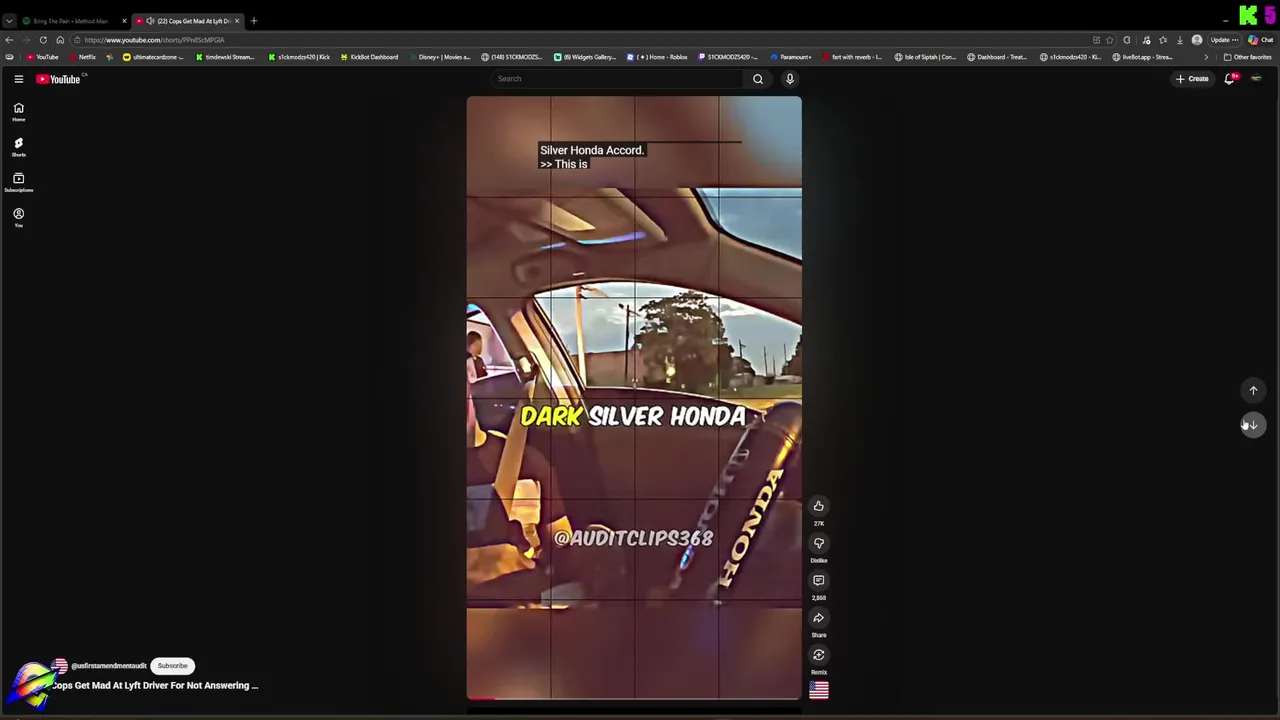Open the tab search dropdown
The width and height of the screenshot is (1280, 720).
[9, 21]
